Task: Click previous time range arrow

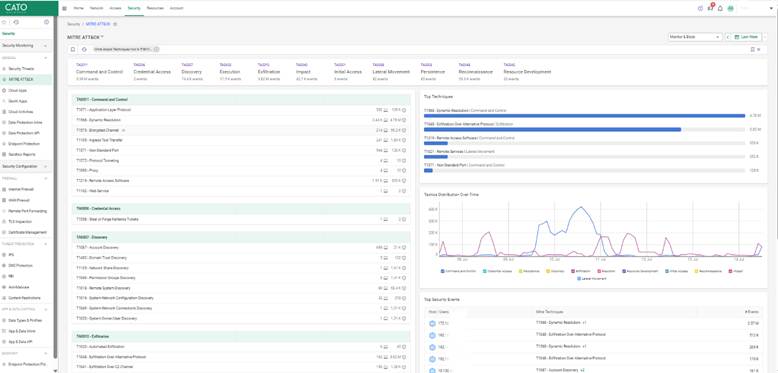Action: pos(728,37)
